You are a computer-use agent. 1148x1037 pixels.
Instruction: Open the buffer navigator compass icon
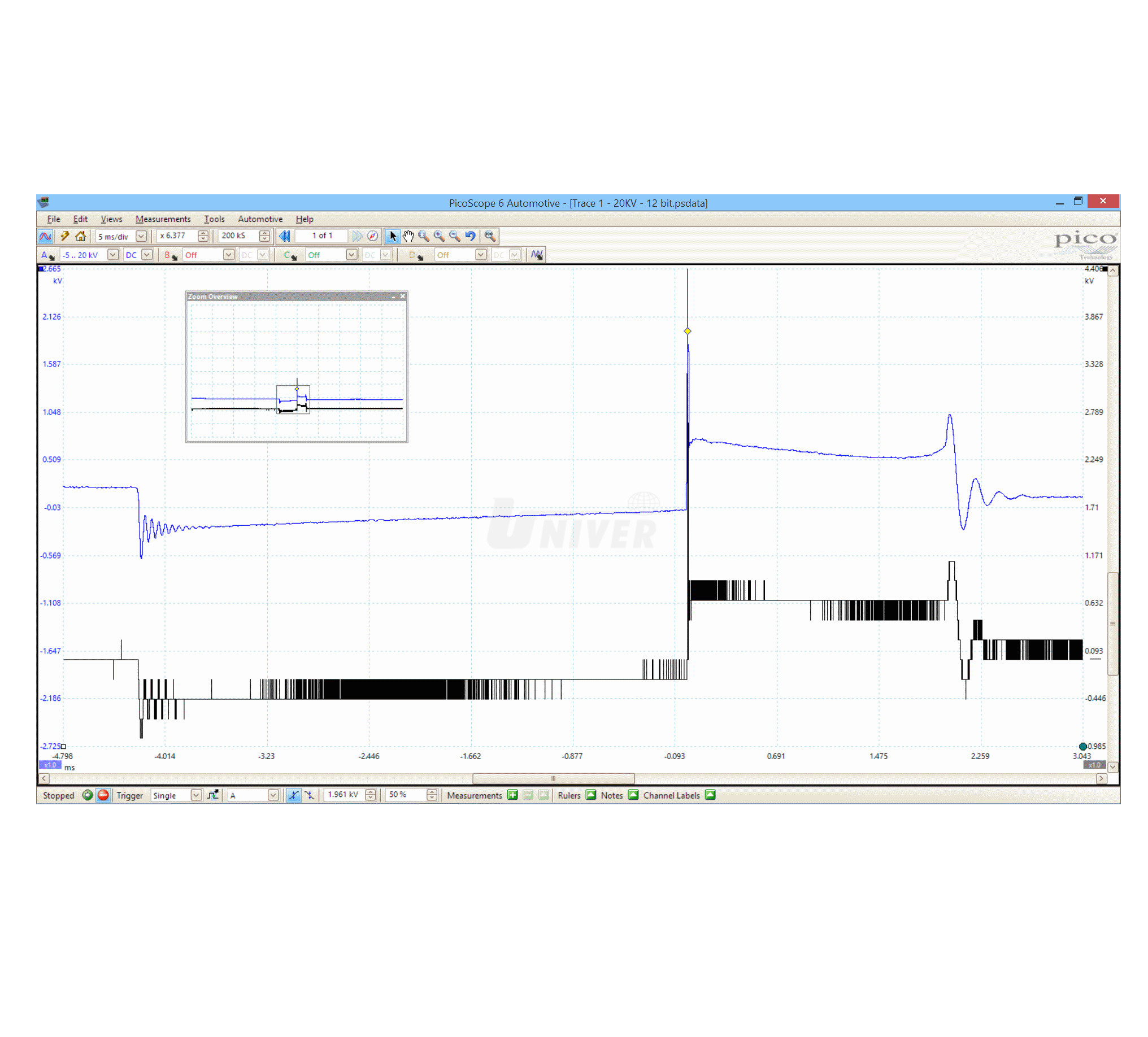(373, 236)
